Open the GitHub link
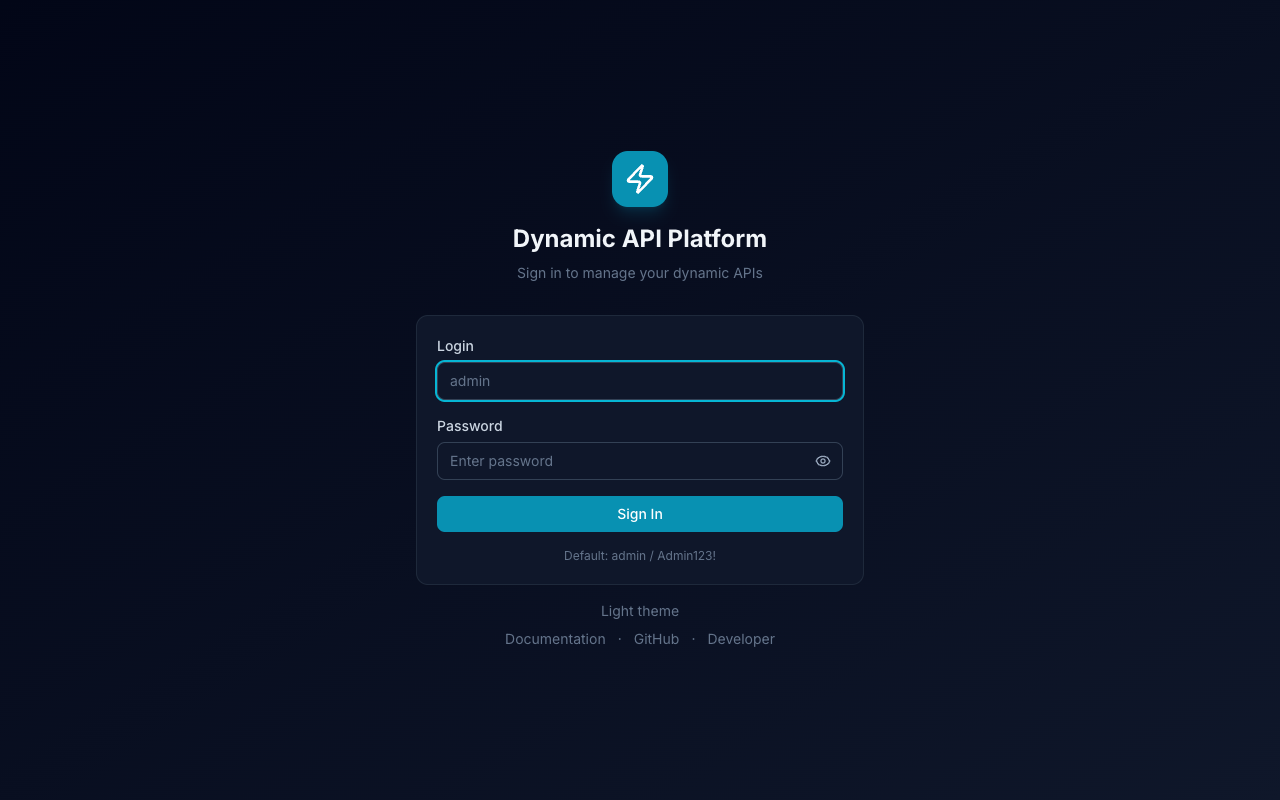Image resolution: width=1280 pixels, height=800 pixels. [656, 639]
